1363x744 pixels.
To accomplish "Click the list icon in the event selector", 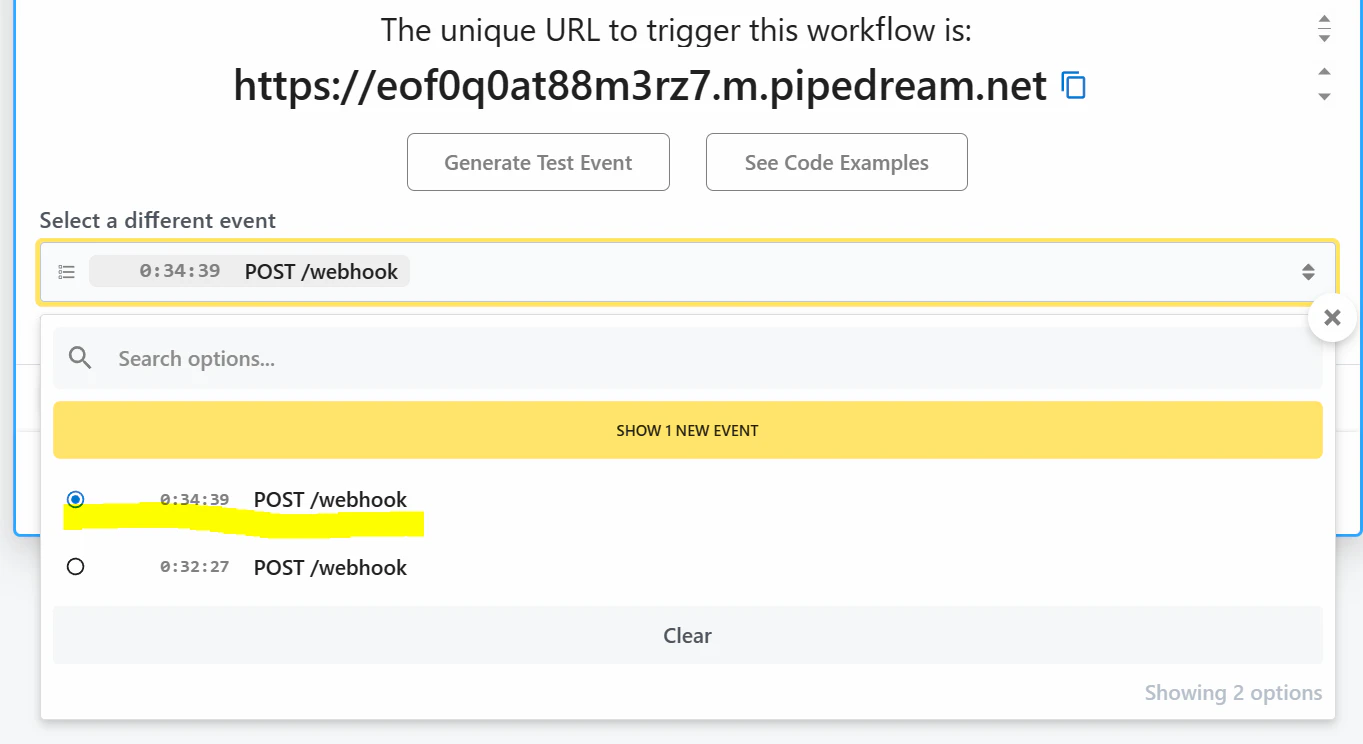I will tap(67, 272).
